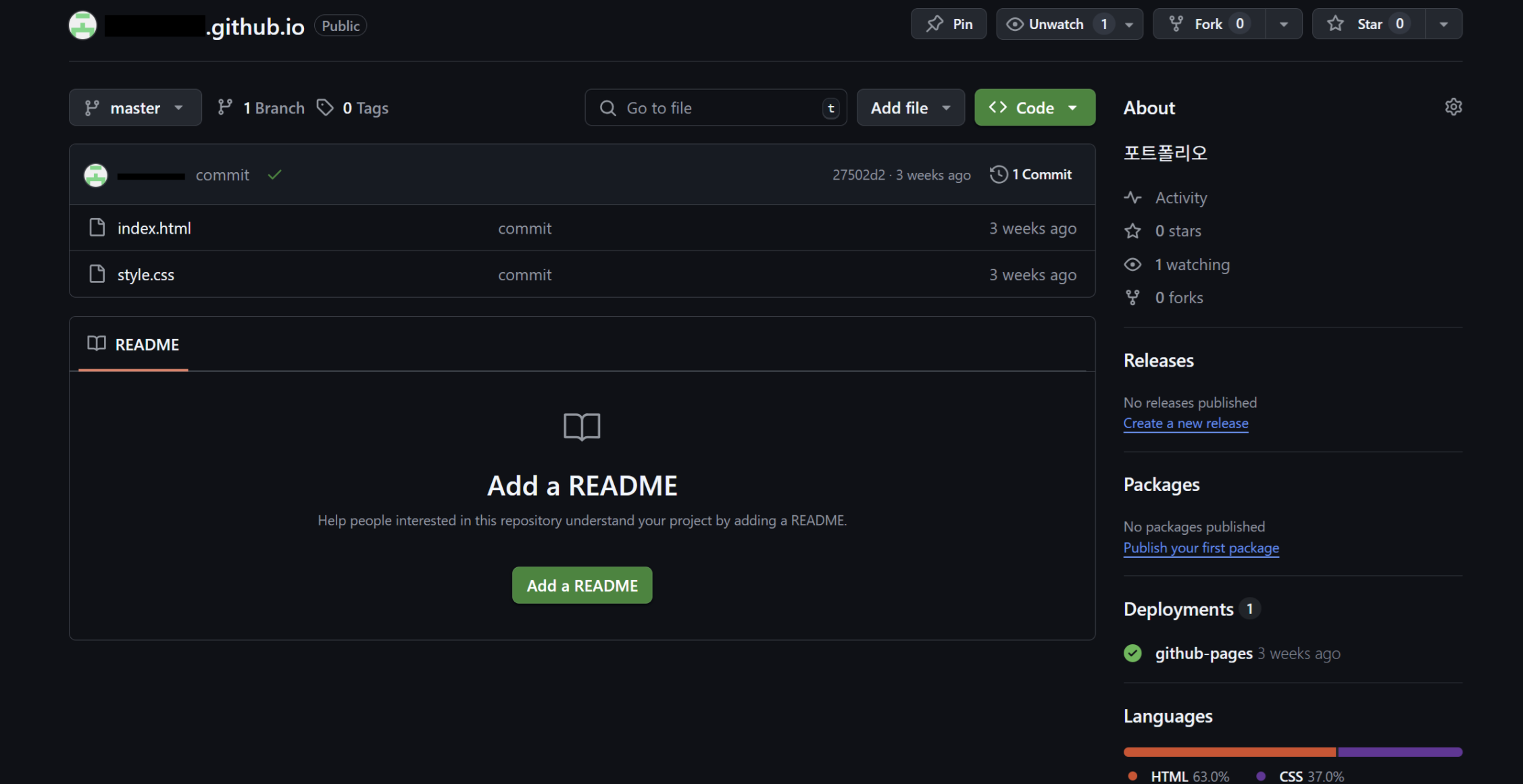
Task: Toggle the Star button for this repository
Action: (x=1368, y=24)
